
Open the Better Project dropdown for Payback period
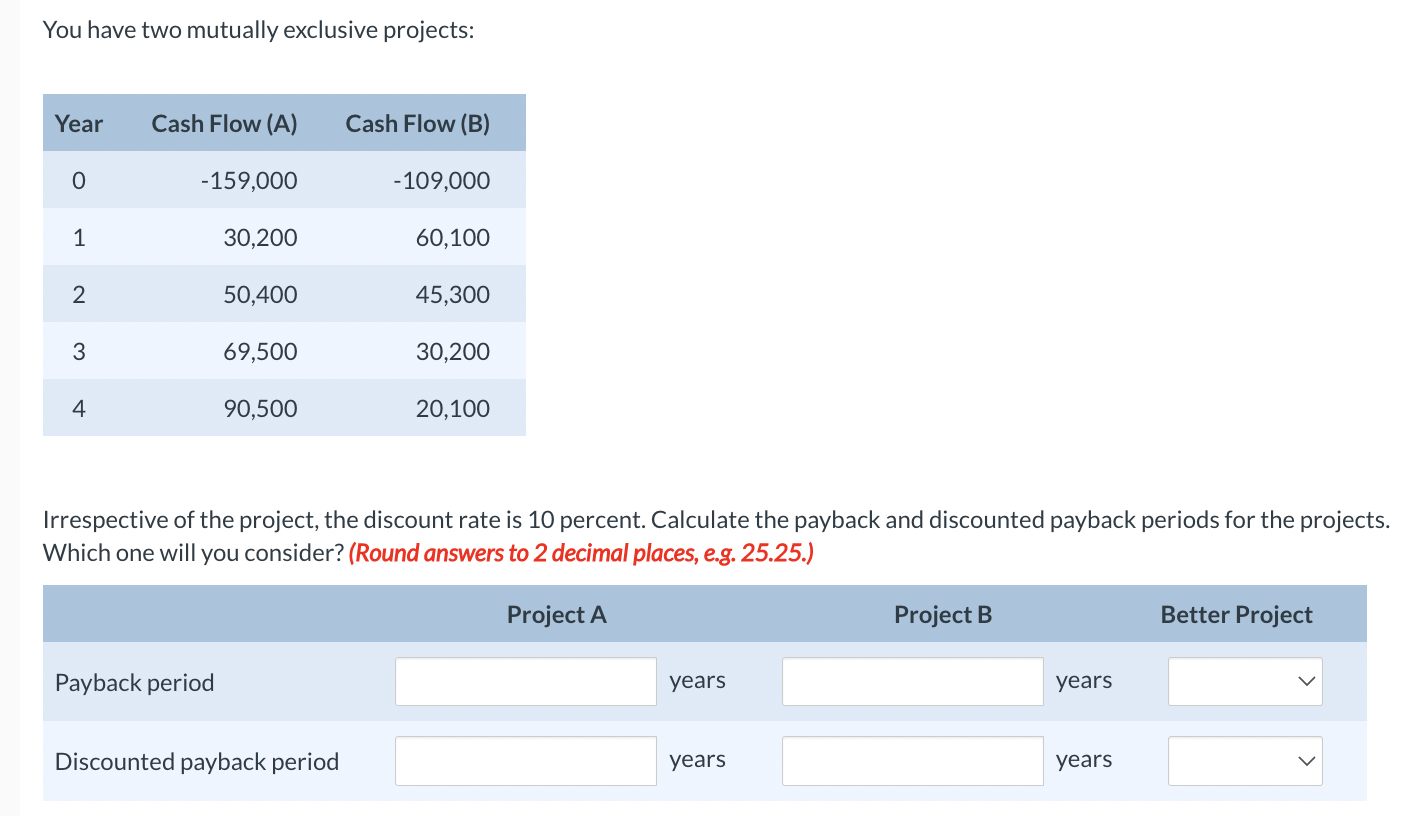coord(1245,681)
